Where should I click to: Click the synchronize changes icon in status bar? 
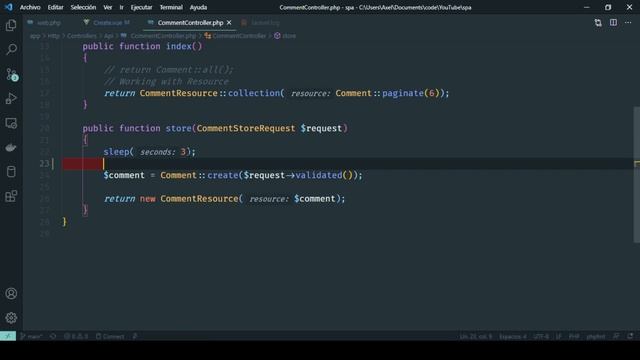coord(53,337)
